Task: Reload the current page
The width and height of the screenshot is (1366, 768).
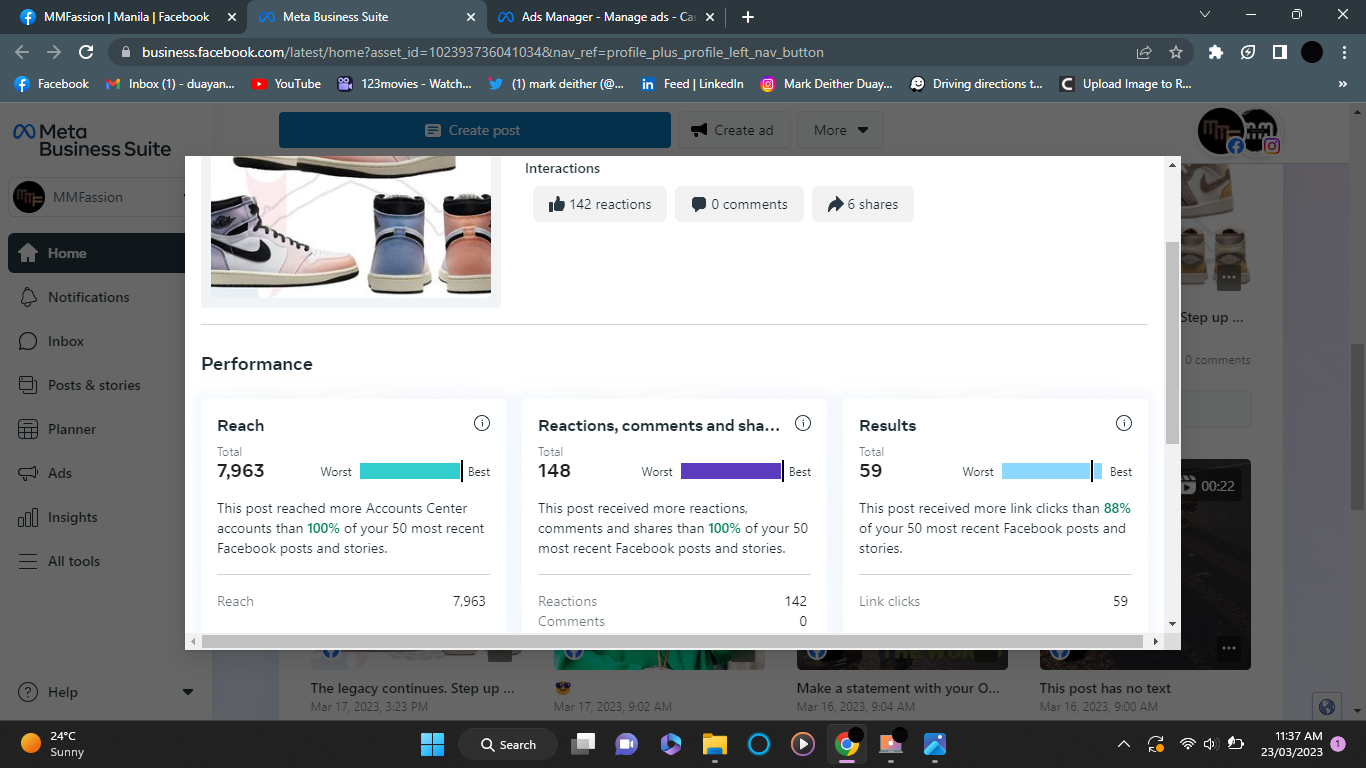Action: [86, 52]
